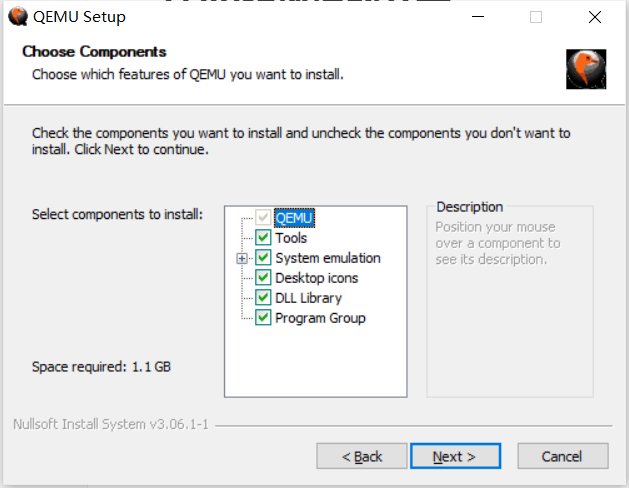Continue with the Next button
Viewport: 629px width, 488px height.
(x=455, y=456)
